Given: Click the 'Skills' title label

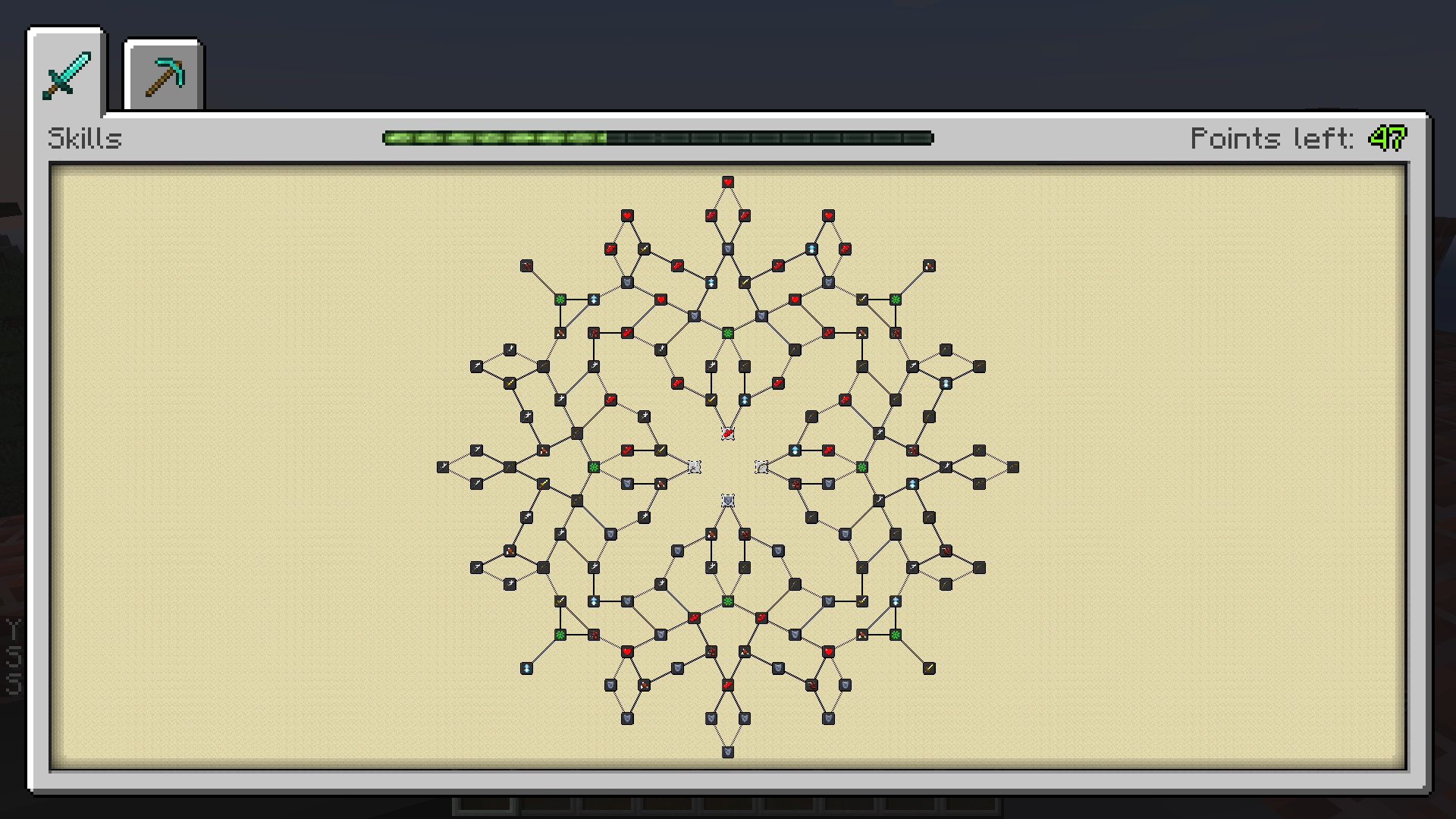Looking at the screenshot, I should click(x=85, y=139).
